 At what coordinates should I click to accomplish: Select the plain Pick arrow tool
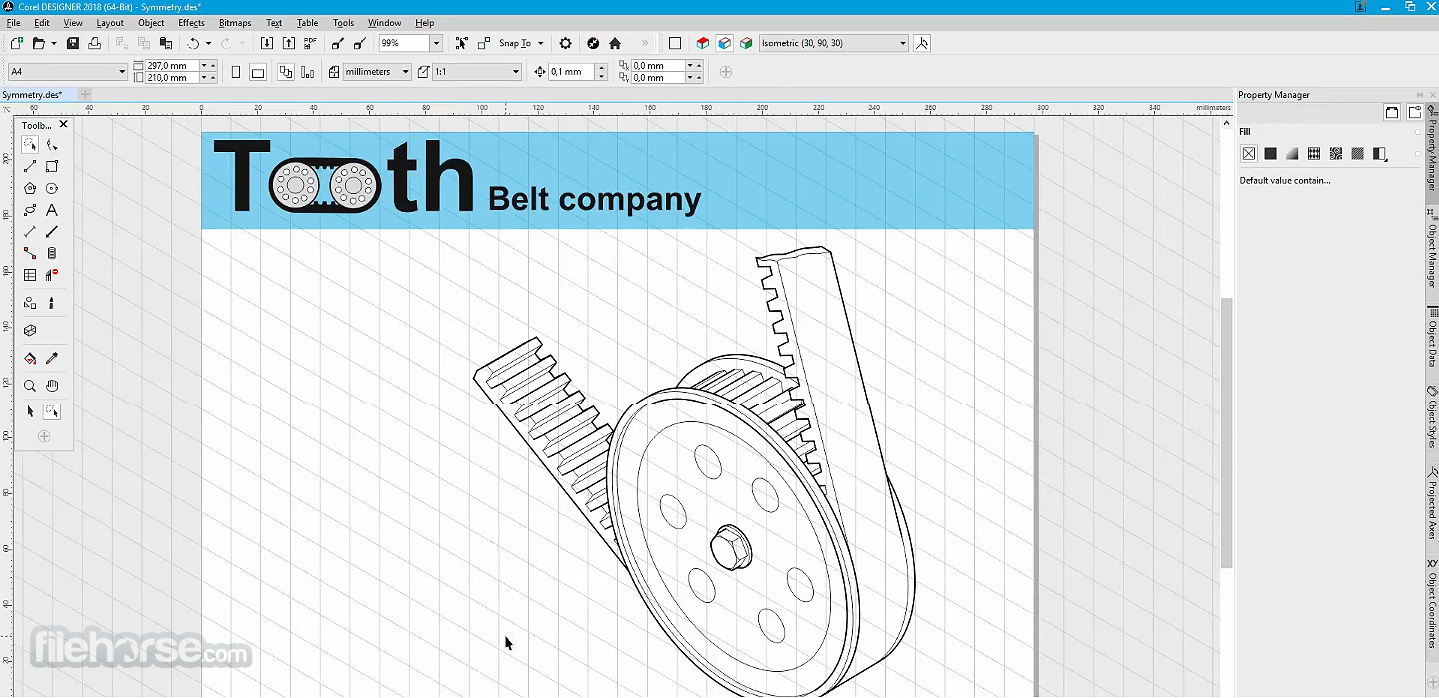coord(30,411)
